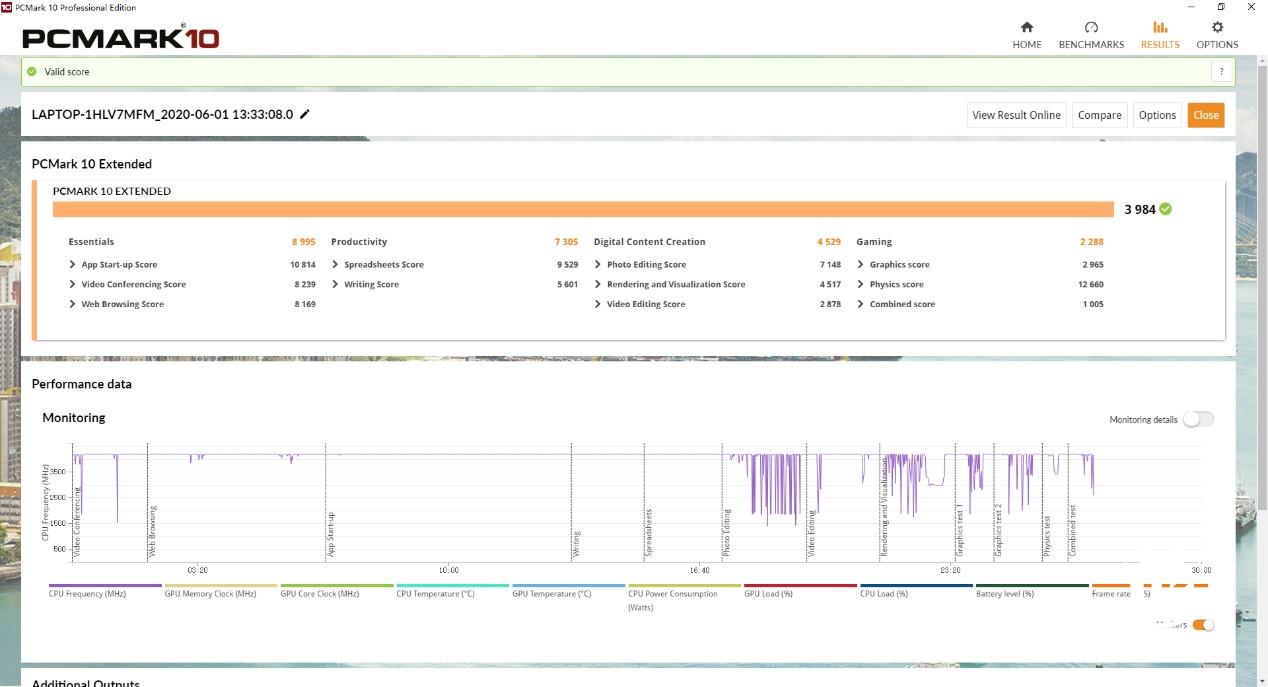This screenshot has width=1268, height=687.
Task: Click the Essentials score 8 995
Action: click(304, 242)
